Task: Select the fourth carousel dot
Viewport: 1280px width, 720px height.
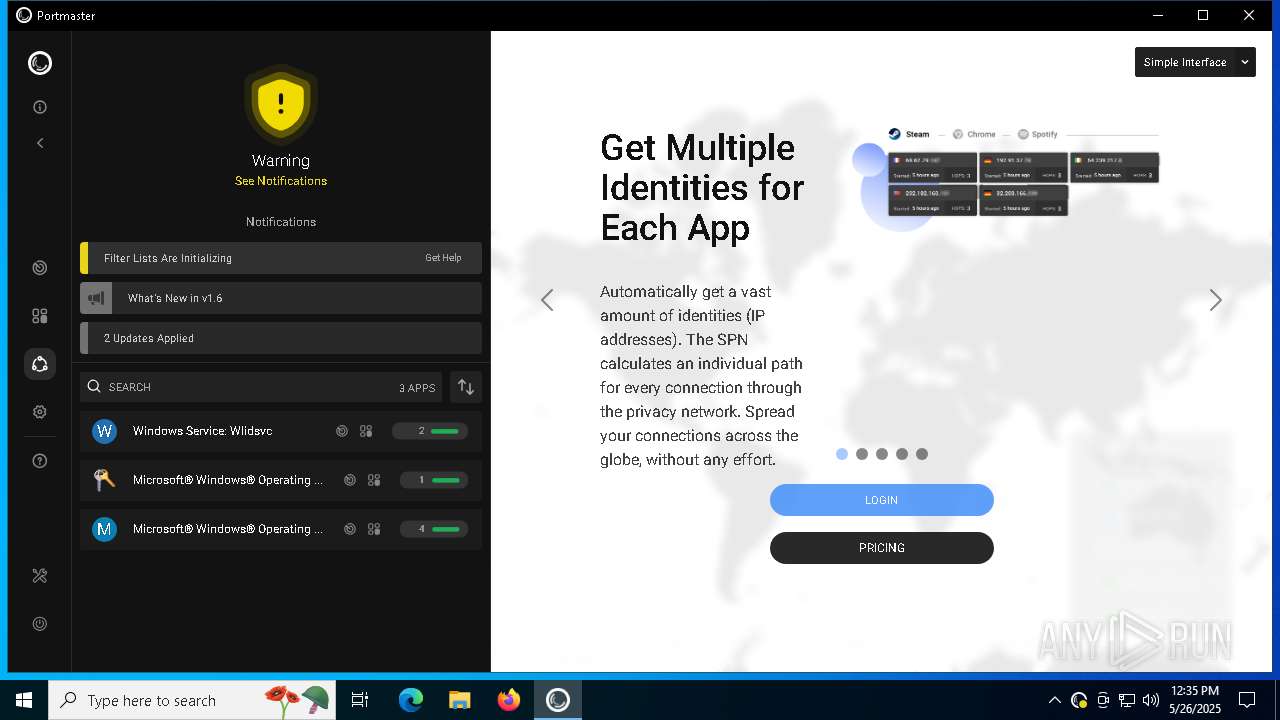Action: (902, 454)
